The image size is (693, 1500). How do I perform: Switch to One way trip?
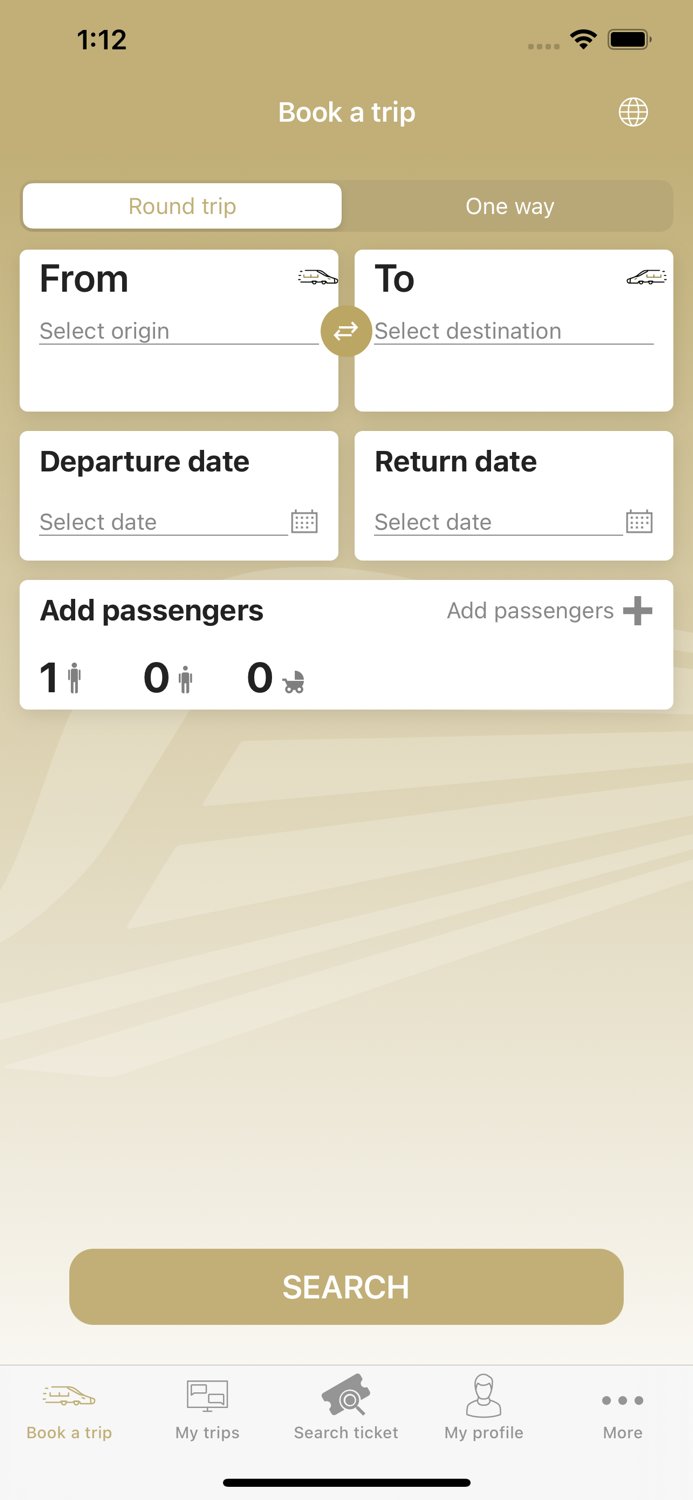[509, 206]
